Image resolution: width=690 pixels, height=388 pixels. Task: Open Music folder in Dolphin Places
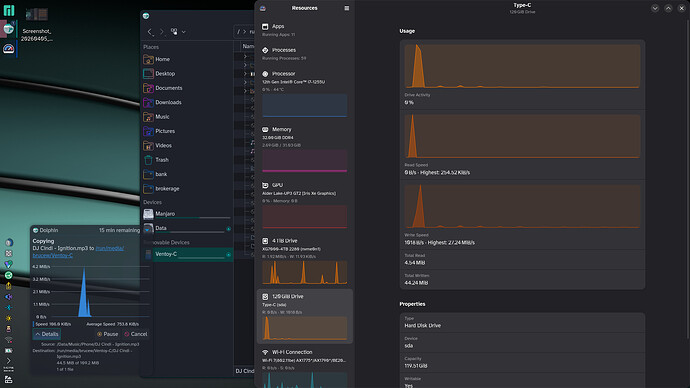pyautogui.click(x=187, y=117)
